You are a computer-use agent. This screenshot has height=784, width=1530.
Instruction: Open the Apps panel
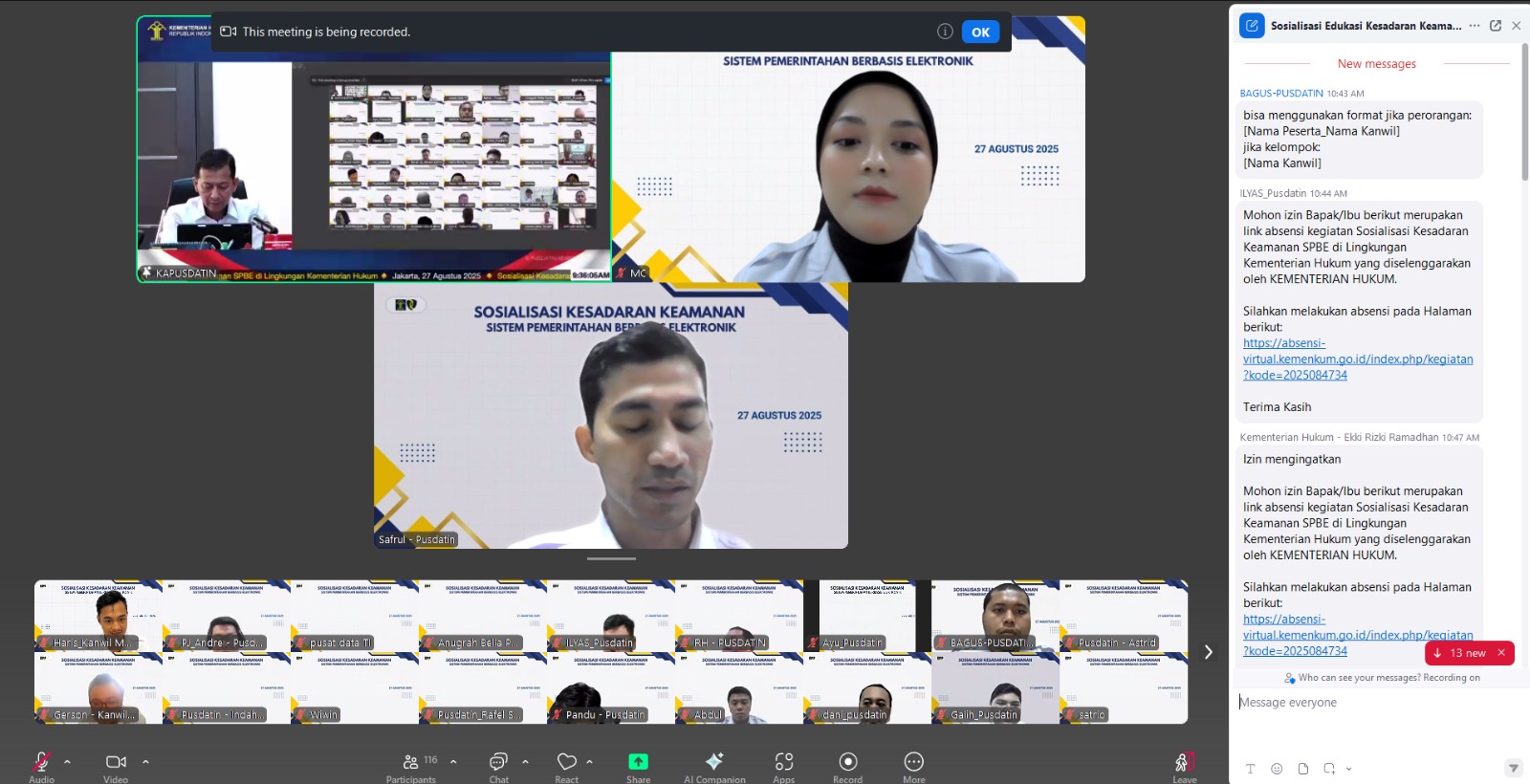(784, 763)
